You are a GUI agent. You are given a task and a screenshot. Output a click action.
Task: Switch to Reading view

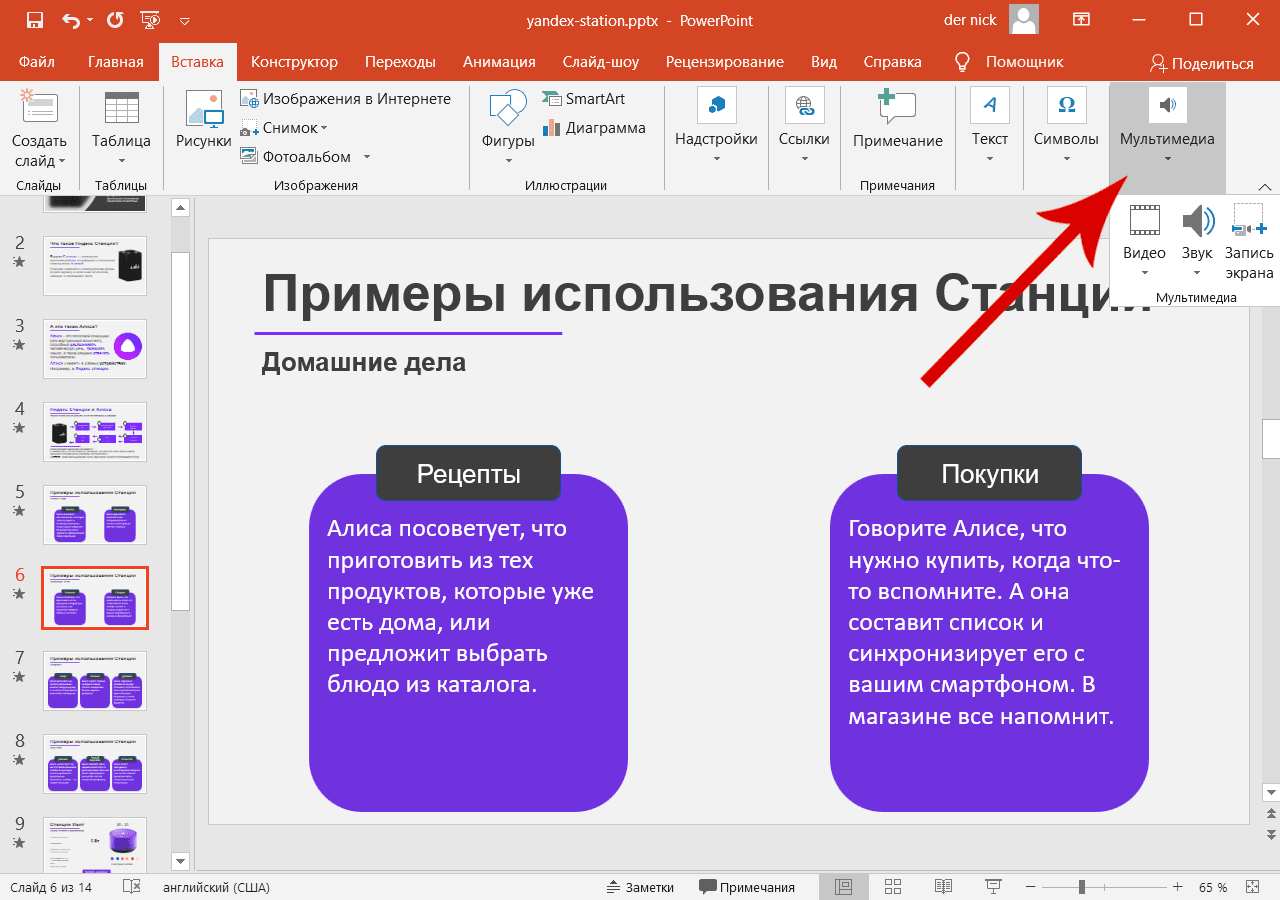(x=943, y=887)
